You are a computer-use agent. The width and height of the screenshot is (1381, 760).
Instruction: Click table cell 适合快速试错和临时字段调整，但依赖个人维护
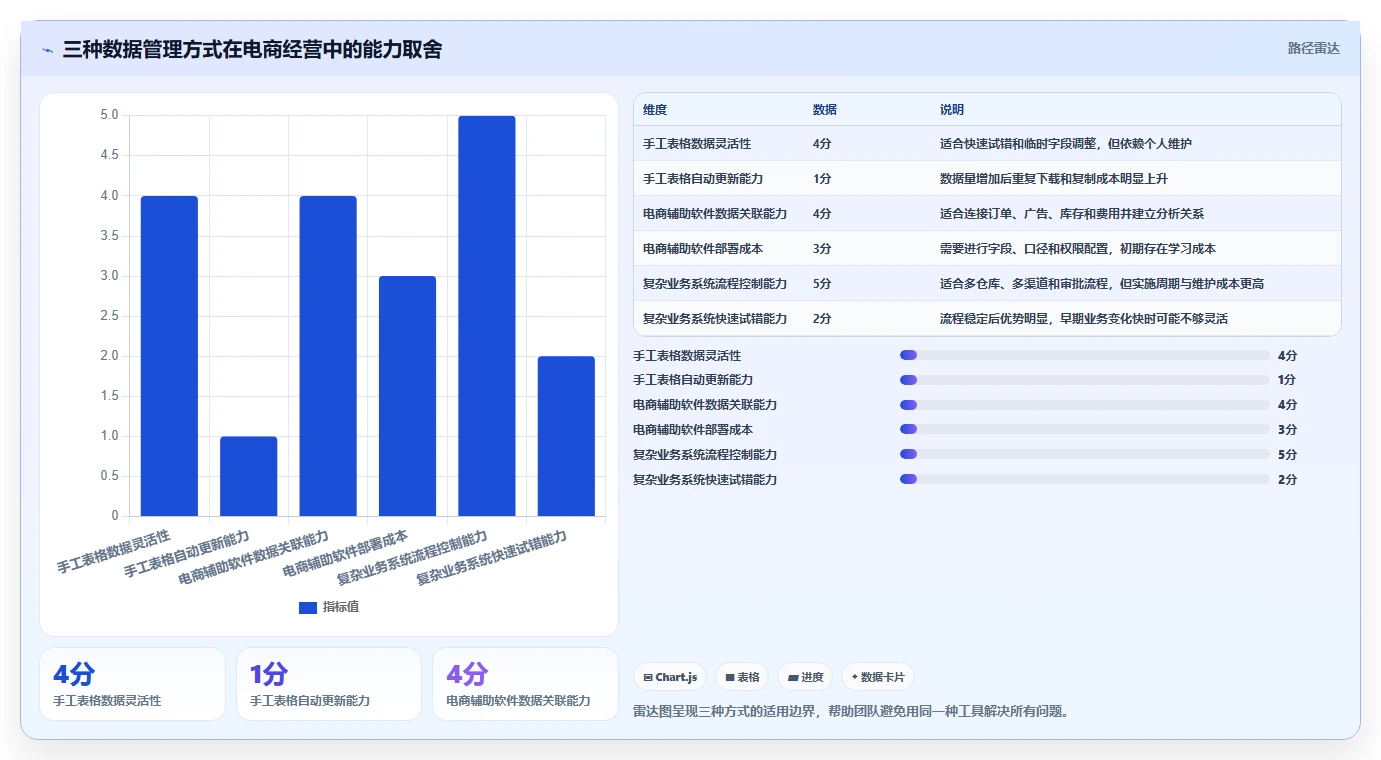click(x=1066, y=144)
